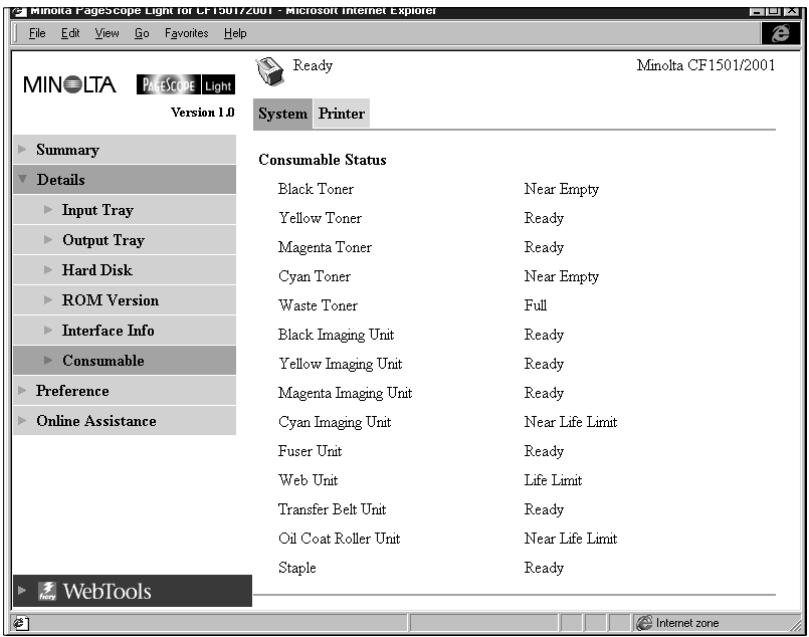Click the arrow beside Input Tray
This screenshot has height=637, width=809.
(48, 209)
